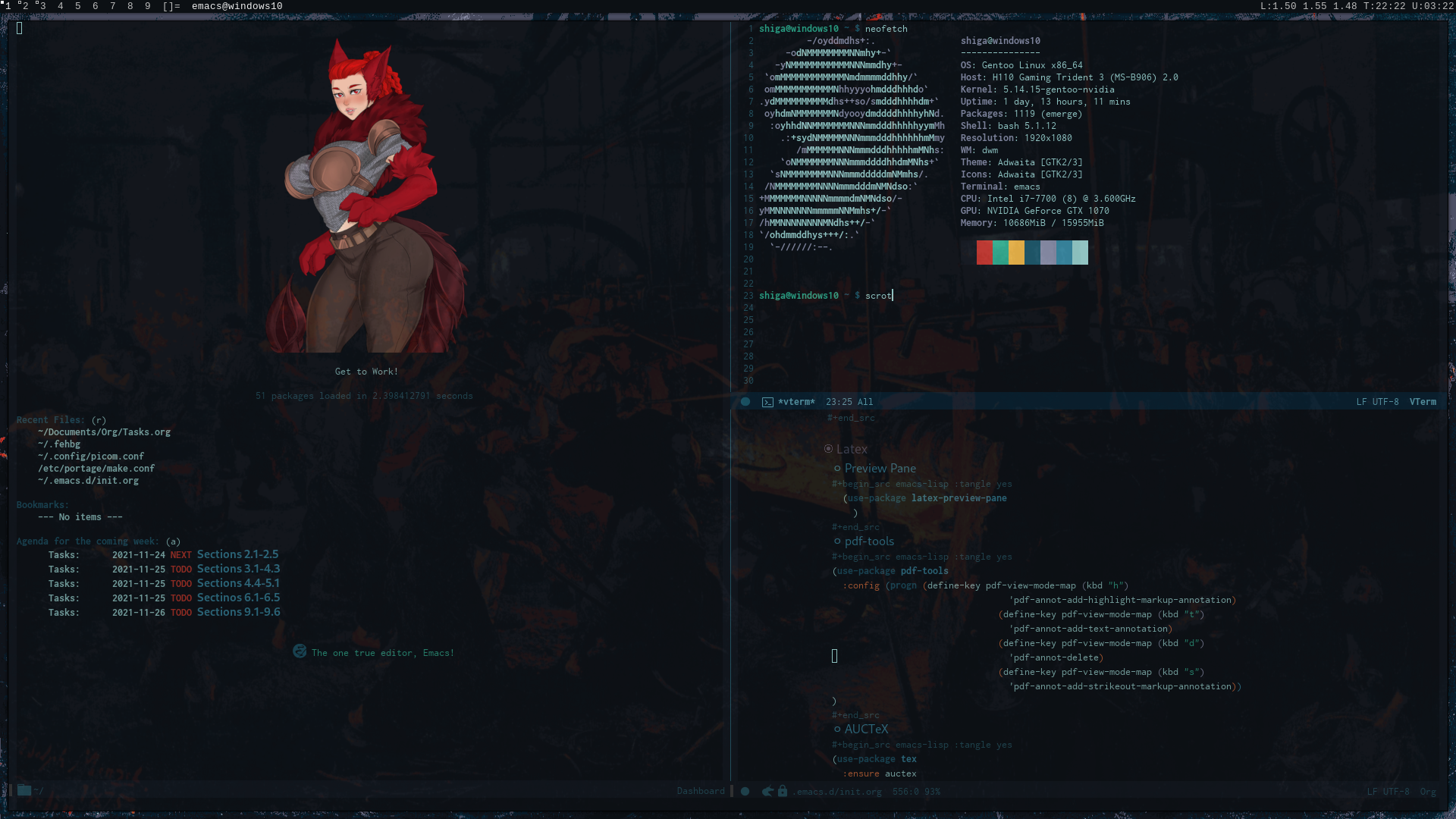Switch to dwm tag 7
The height and width of the screenshot is (819, 1456).
(113, 6)
